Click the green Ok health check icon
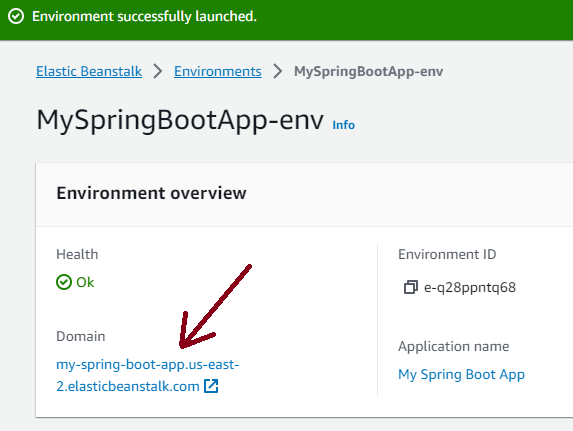 coord(64,282)
